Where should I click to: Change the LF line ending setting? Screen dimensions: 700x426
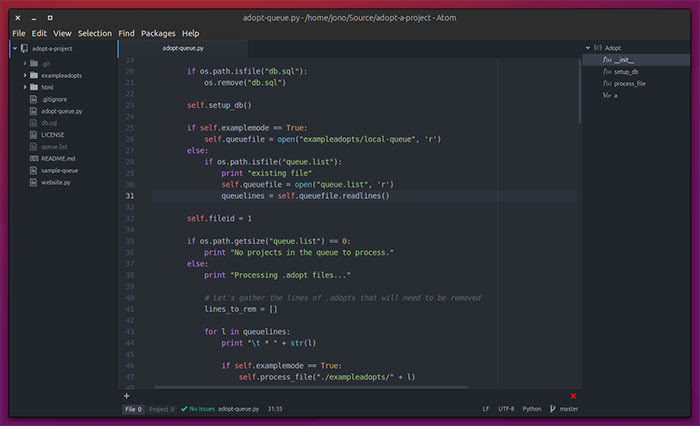[486, 409]
